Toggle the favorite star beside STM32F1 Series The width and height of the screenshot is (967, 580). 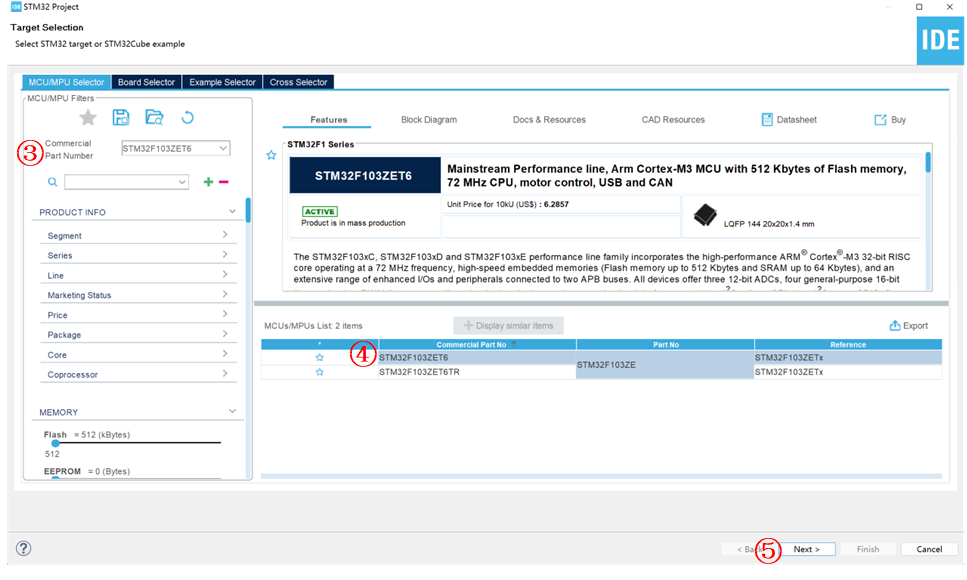pyautogui.click(x=271, y=155)
